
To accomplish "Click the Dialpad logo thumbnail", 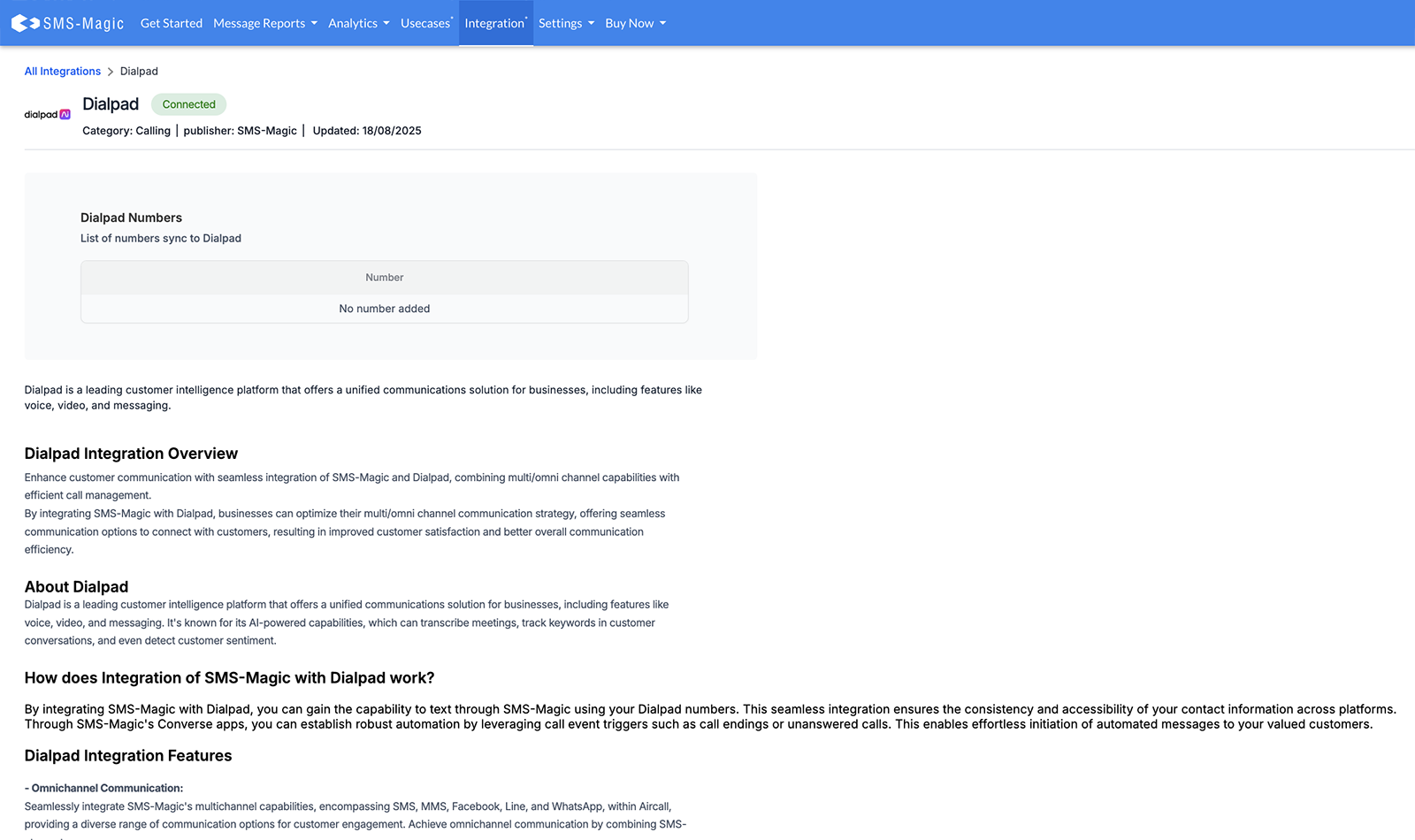I will point(48,115).
